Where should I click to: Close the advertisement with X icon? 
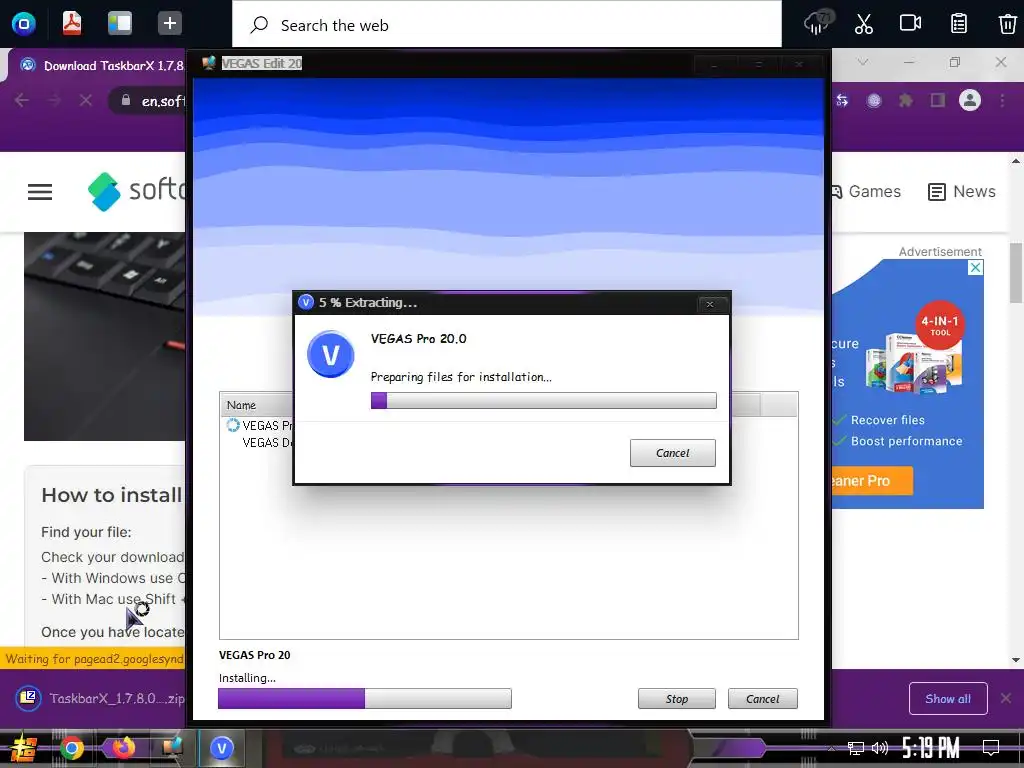click(x=975, y=267)
